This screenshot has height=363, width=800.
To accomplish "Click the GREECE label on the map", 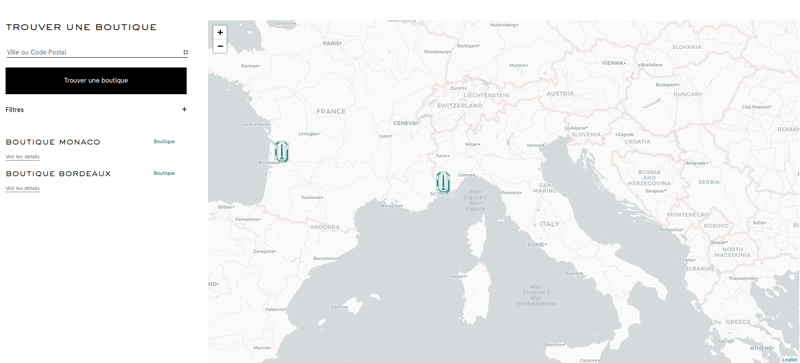I will tap(738, 322).
